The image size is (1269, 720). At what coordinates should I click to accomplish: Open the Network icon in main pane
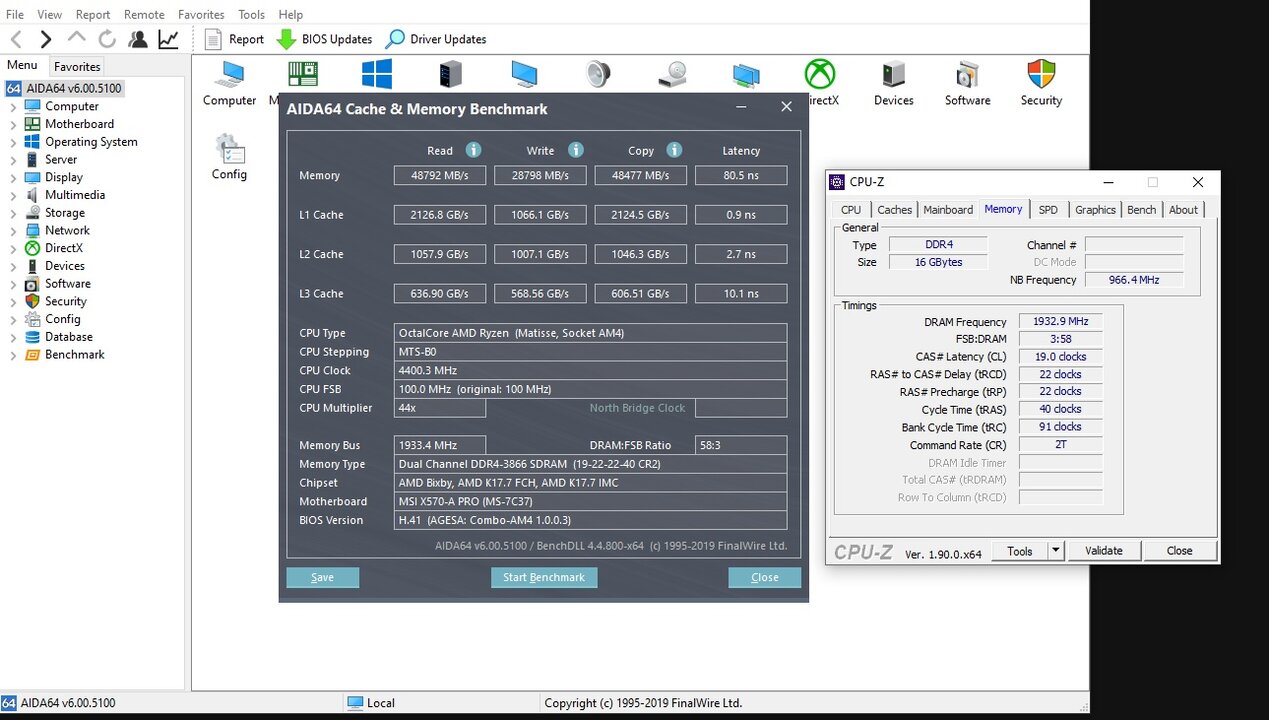pyautogui.click(x=746, y=75)
